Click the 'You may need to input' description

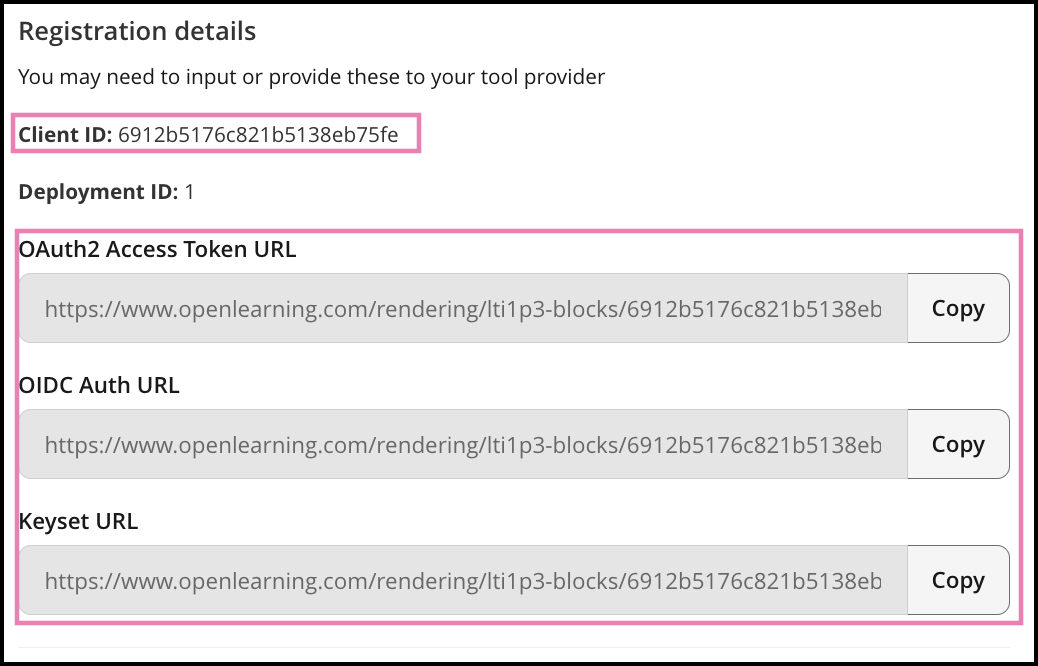point(311,77)
